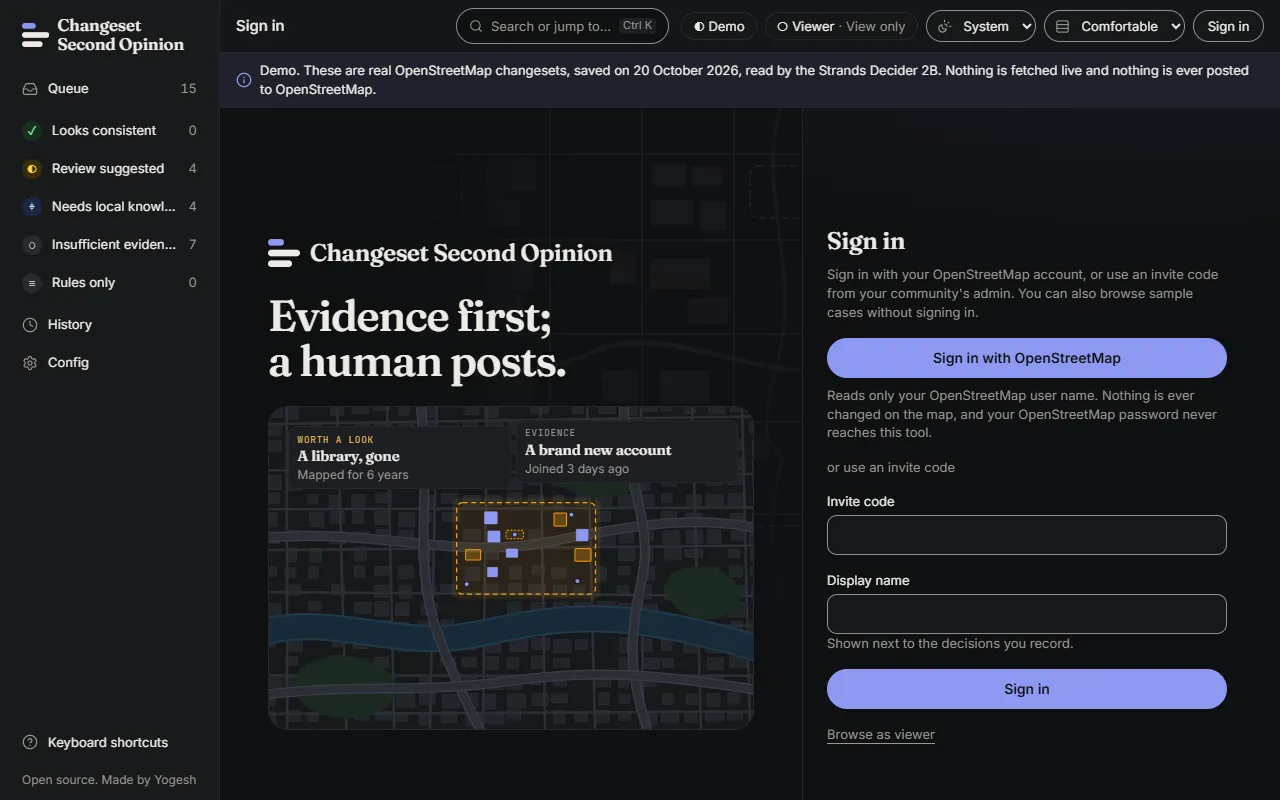The image size is (1280, 800).
Task: Click the search magnifier icon
Action: pyautogui.click(x=476, y=27)
